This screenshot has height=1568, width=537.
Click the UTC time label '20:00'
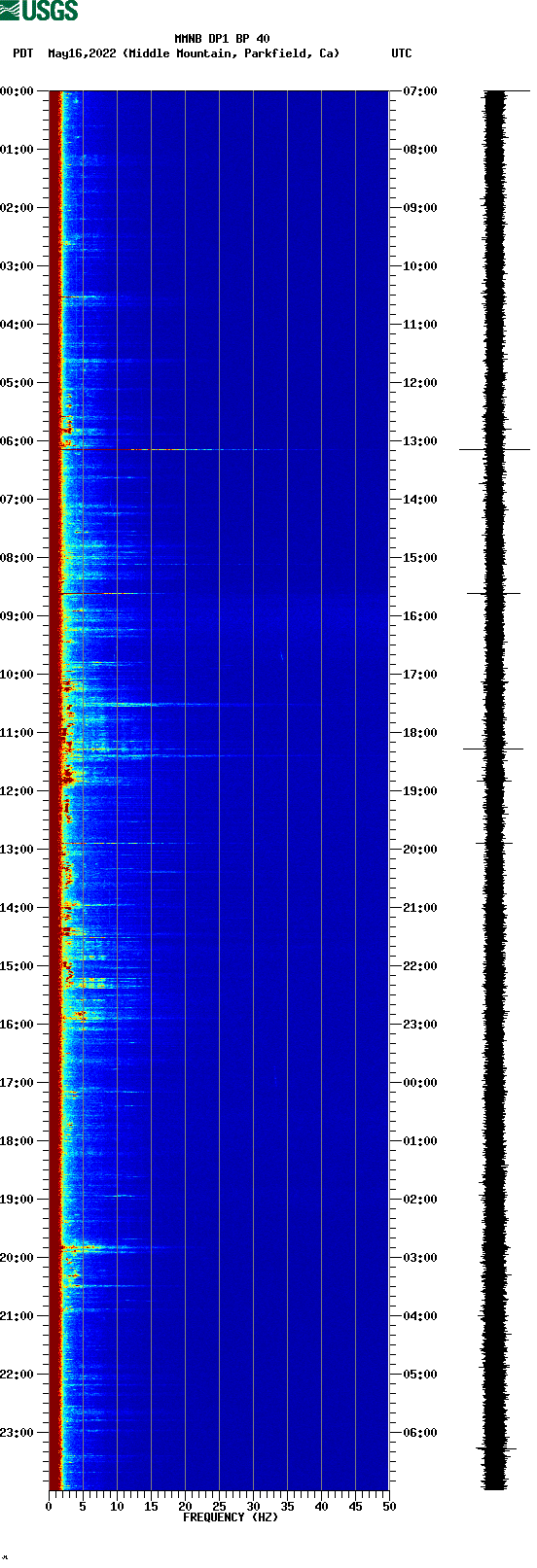420,850
